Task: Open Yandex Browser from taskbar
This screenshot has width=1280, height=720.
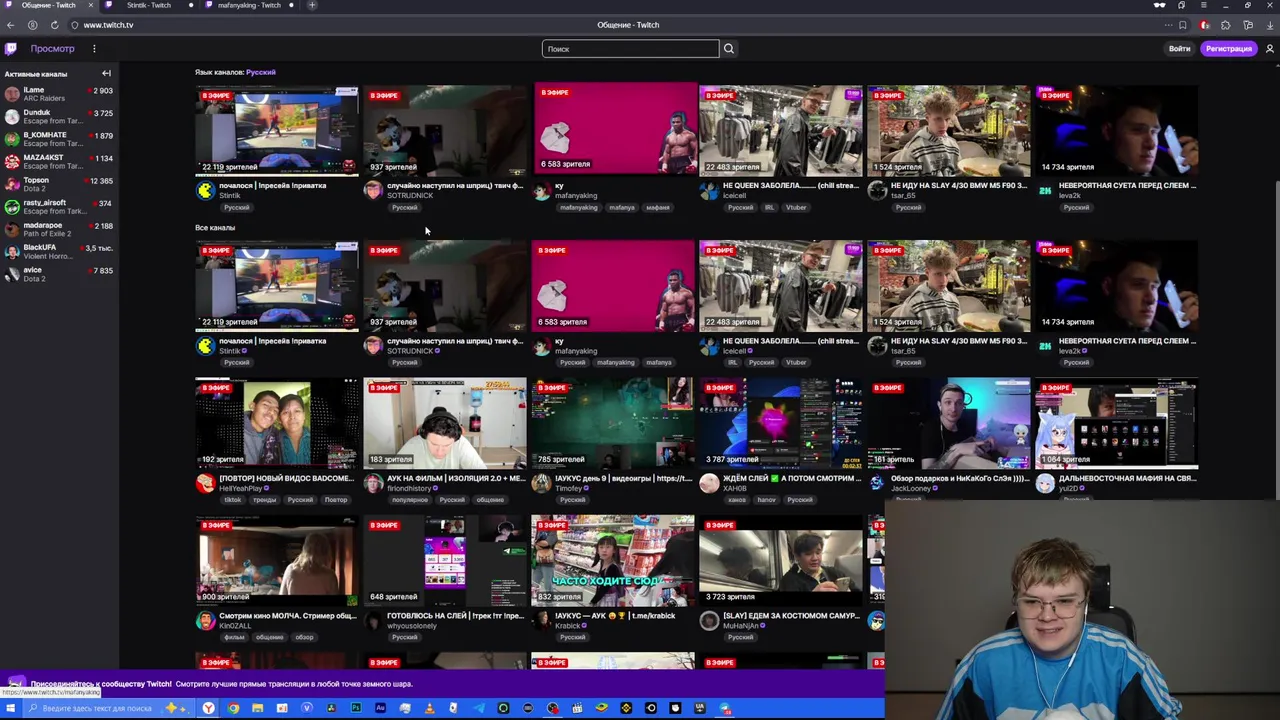Action: [208, 708]
